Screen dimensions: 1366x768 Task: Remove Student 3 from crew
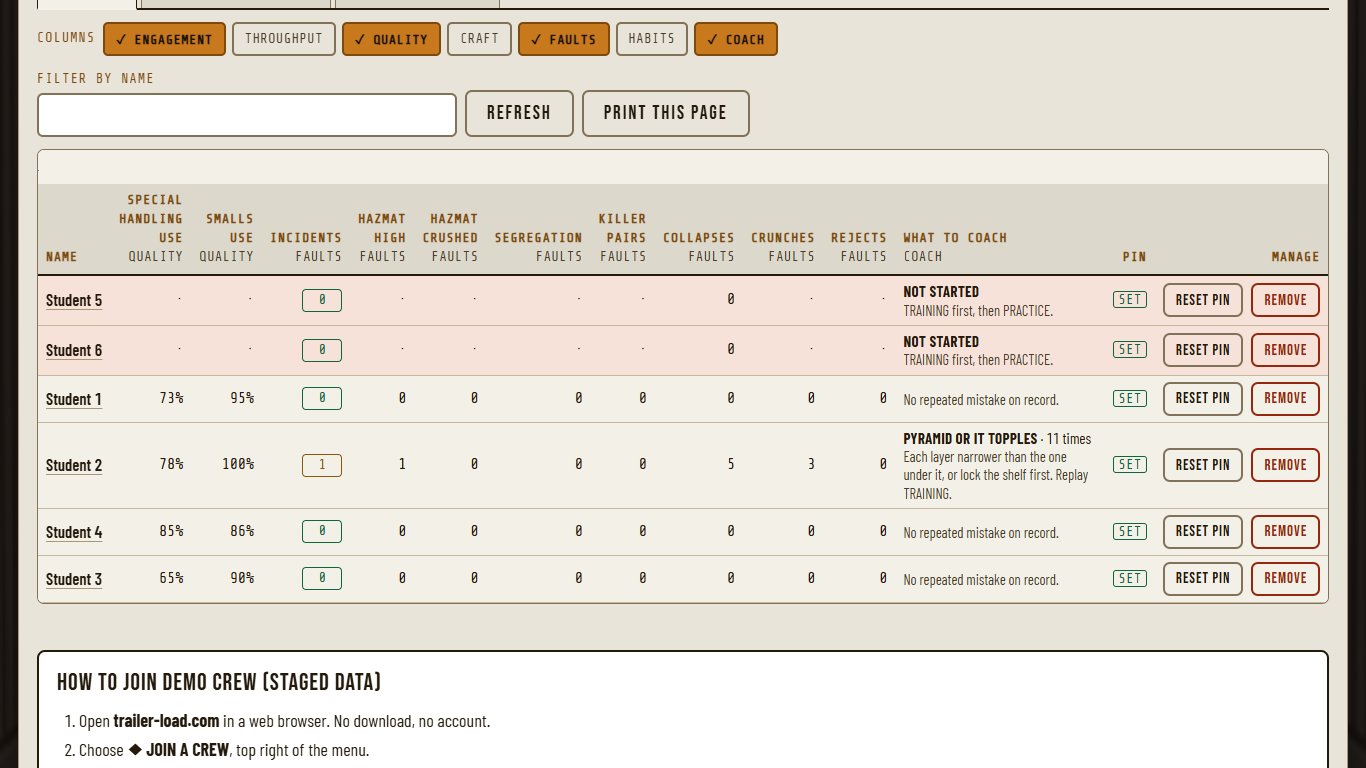(x=1285, y=578)
